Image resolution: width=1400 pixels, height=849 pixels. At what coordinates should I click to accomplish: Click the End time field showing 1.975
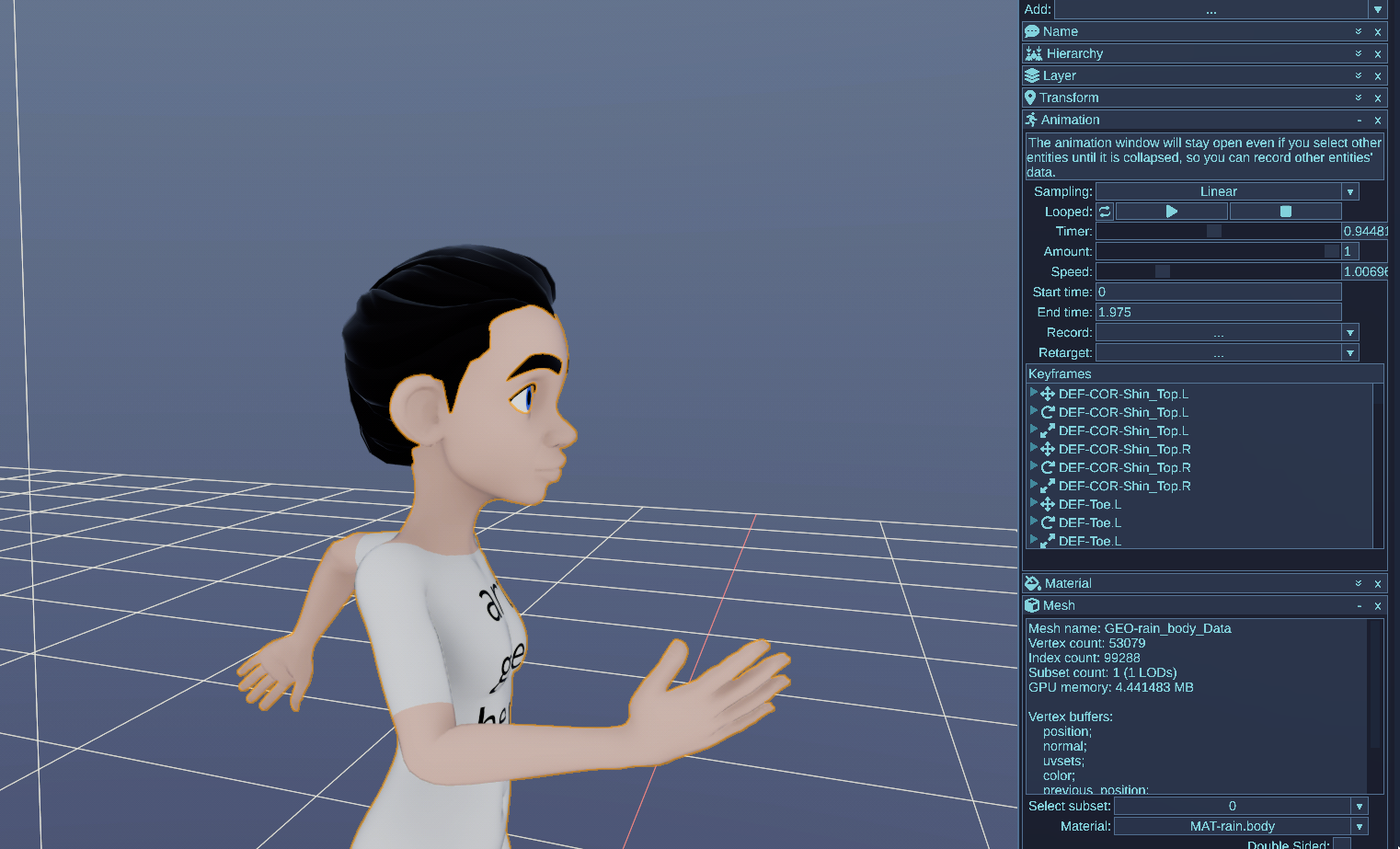click(1218, 311)
